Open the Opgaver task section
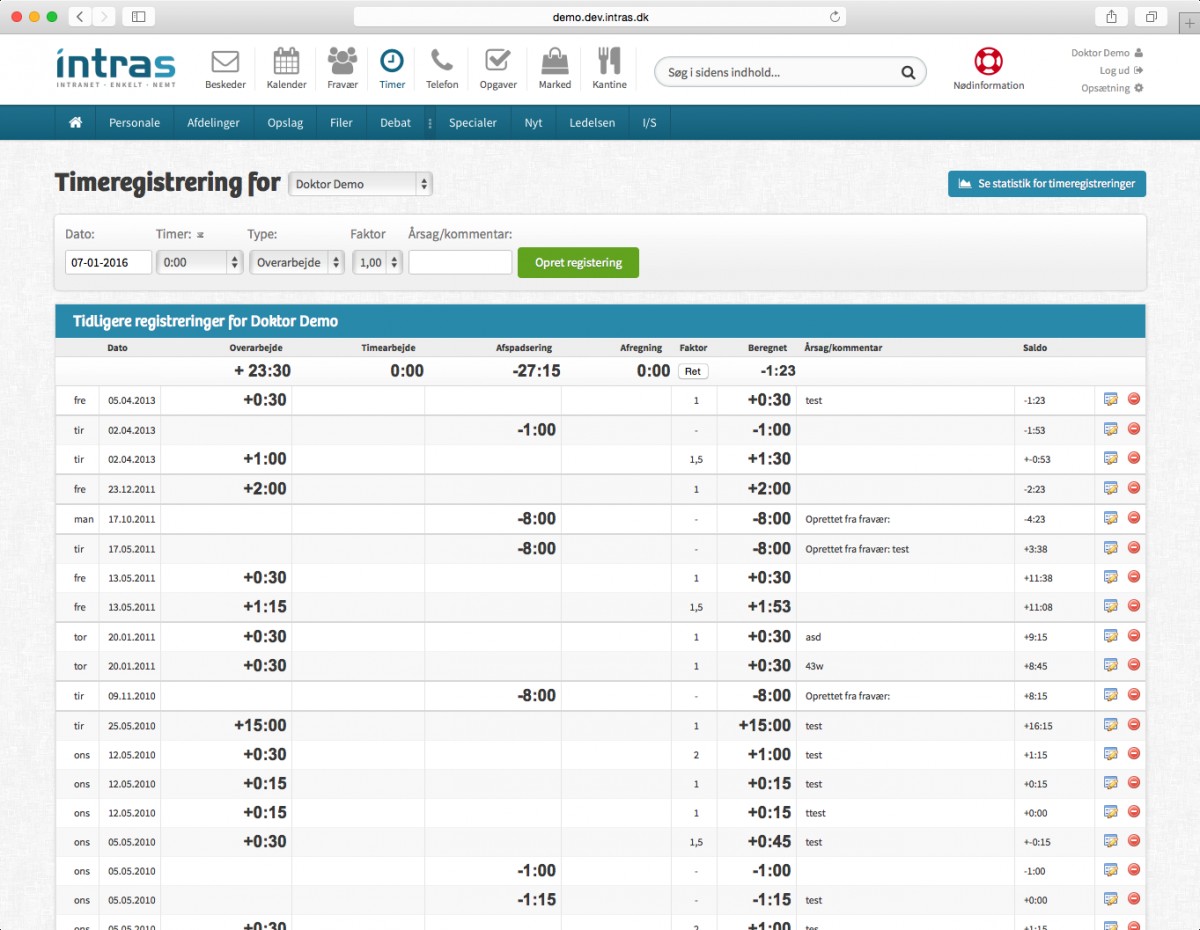Viewport: 1200px width, 930px height. pos(497,66)
